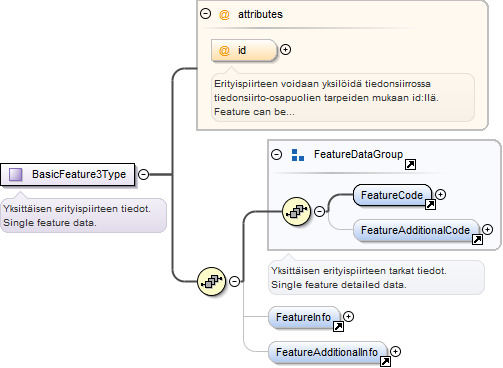
Task: Select the FeatureAdditionalInfo element
Action: (327, 352)
